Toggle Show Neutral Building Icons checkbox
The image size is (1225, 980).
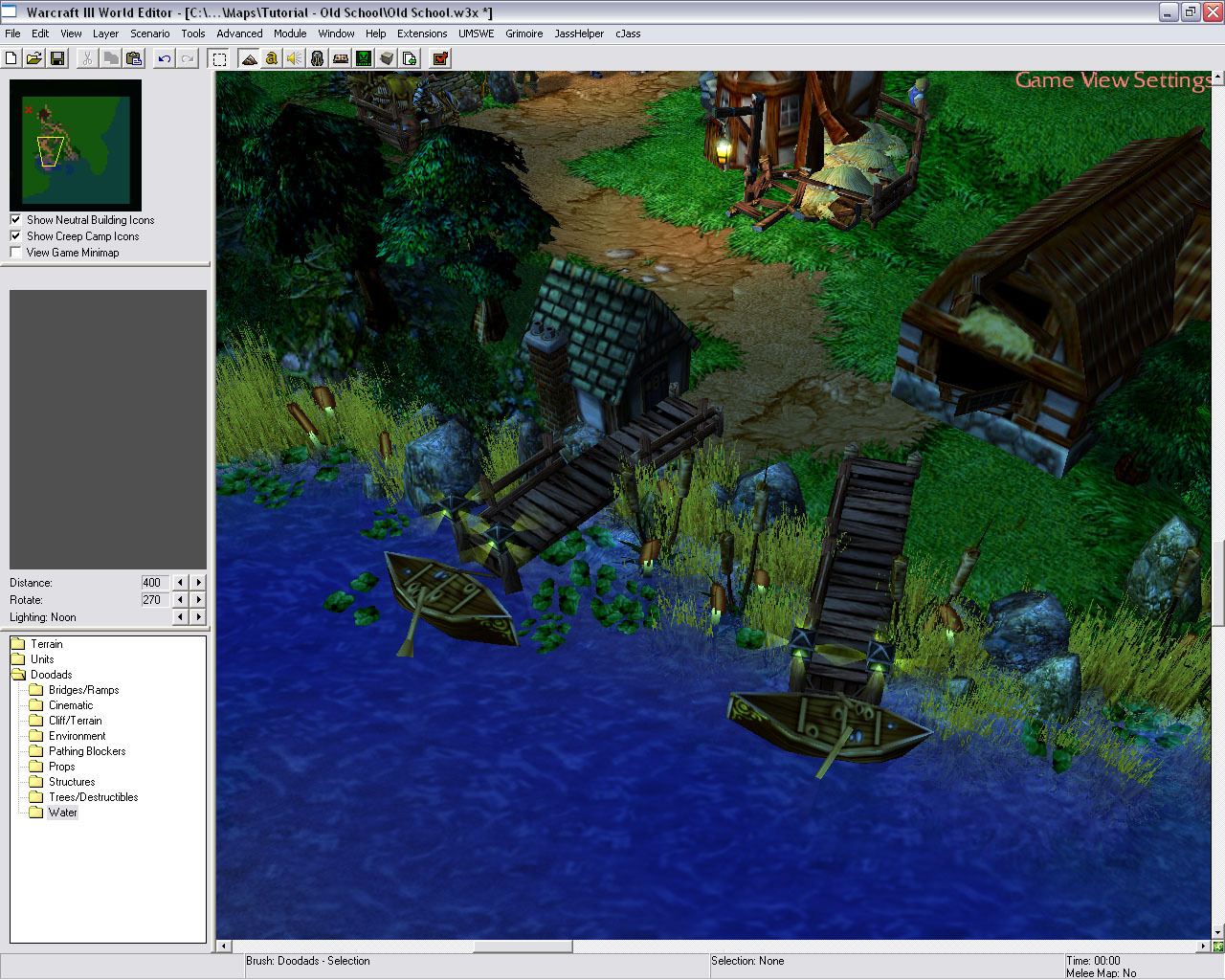[15, 219]
